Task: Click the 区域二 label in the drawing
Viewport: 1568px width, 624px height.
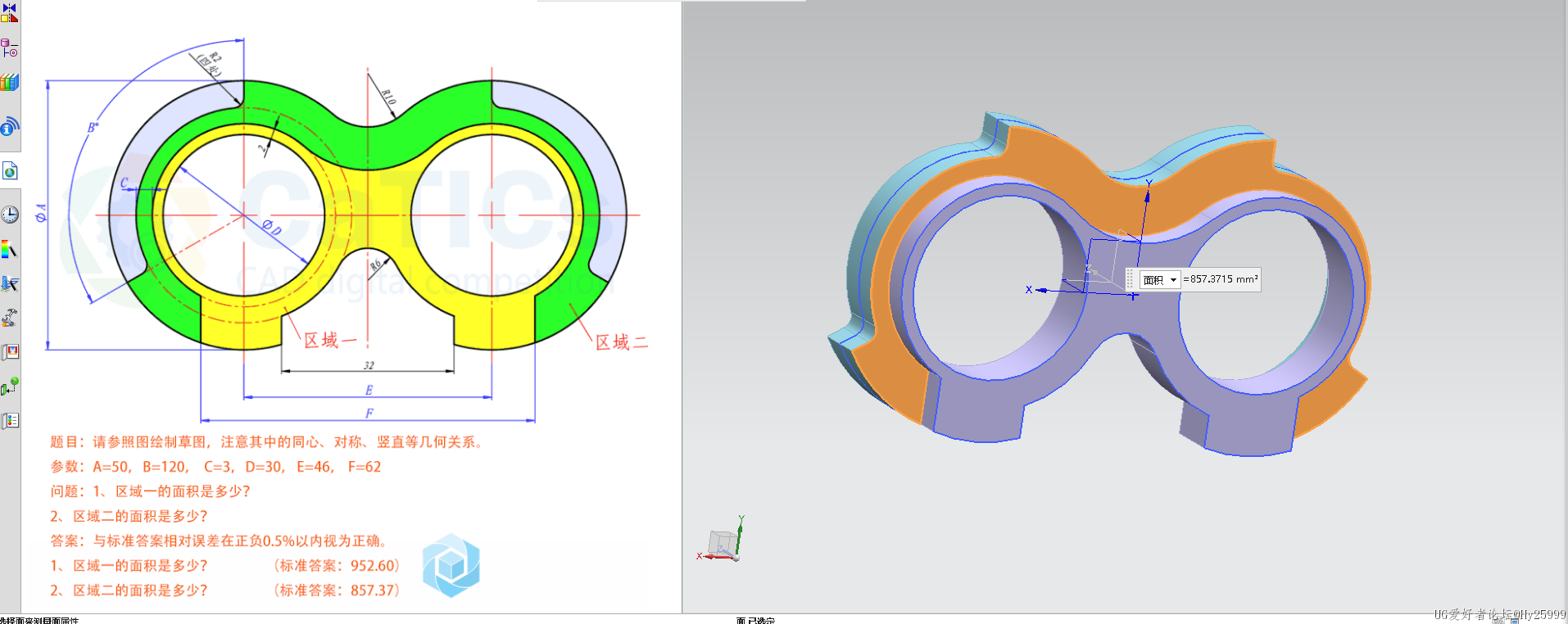Action: coord(622,342)
